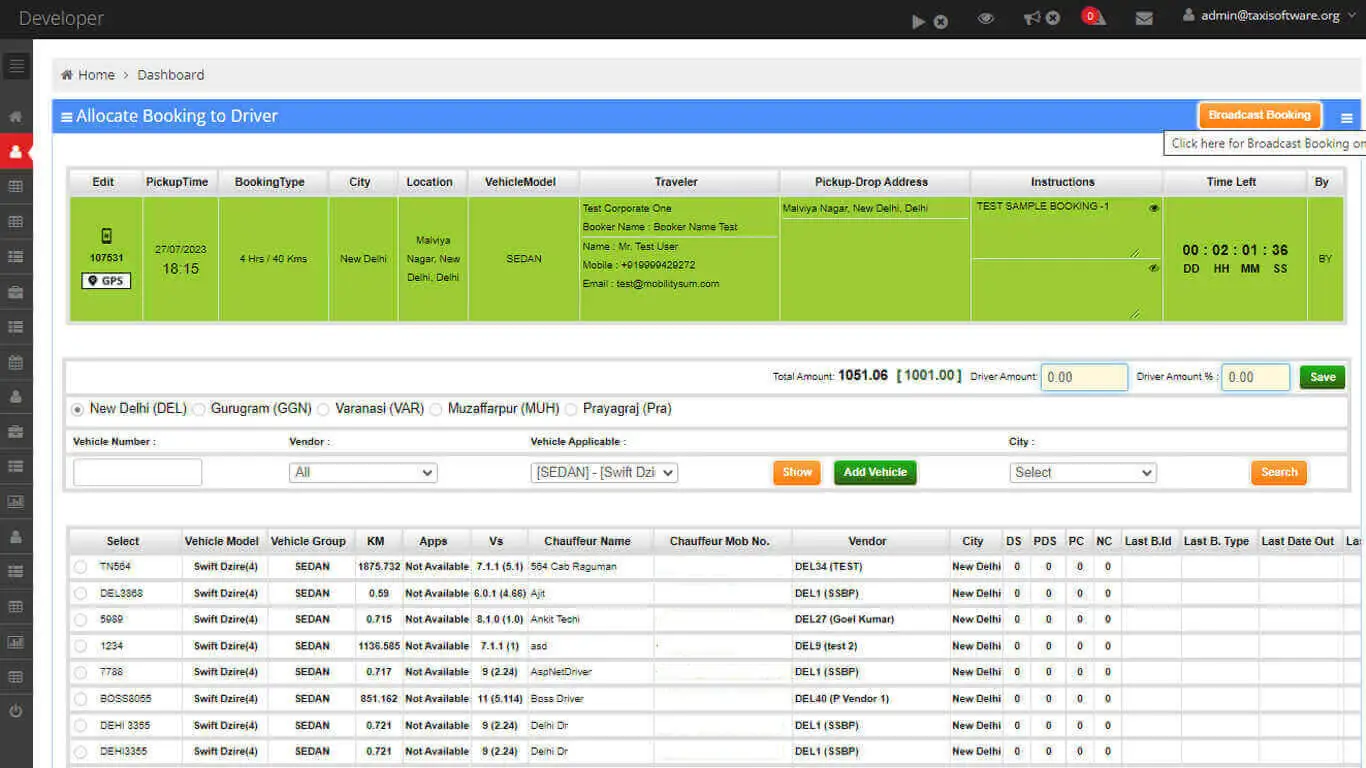Open the admin@taxisoftware.org user menu
Screen dimensions: 1366x768
tap(1270, 16)
